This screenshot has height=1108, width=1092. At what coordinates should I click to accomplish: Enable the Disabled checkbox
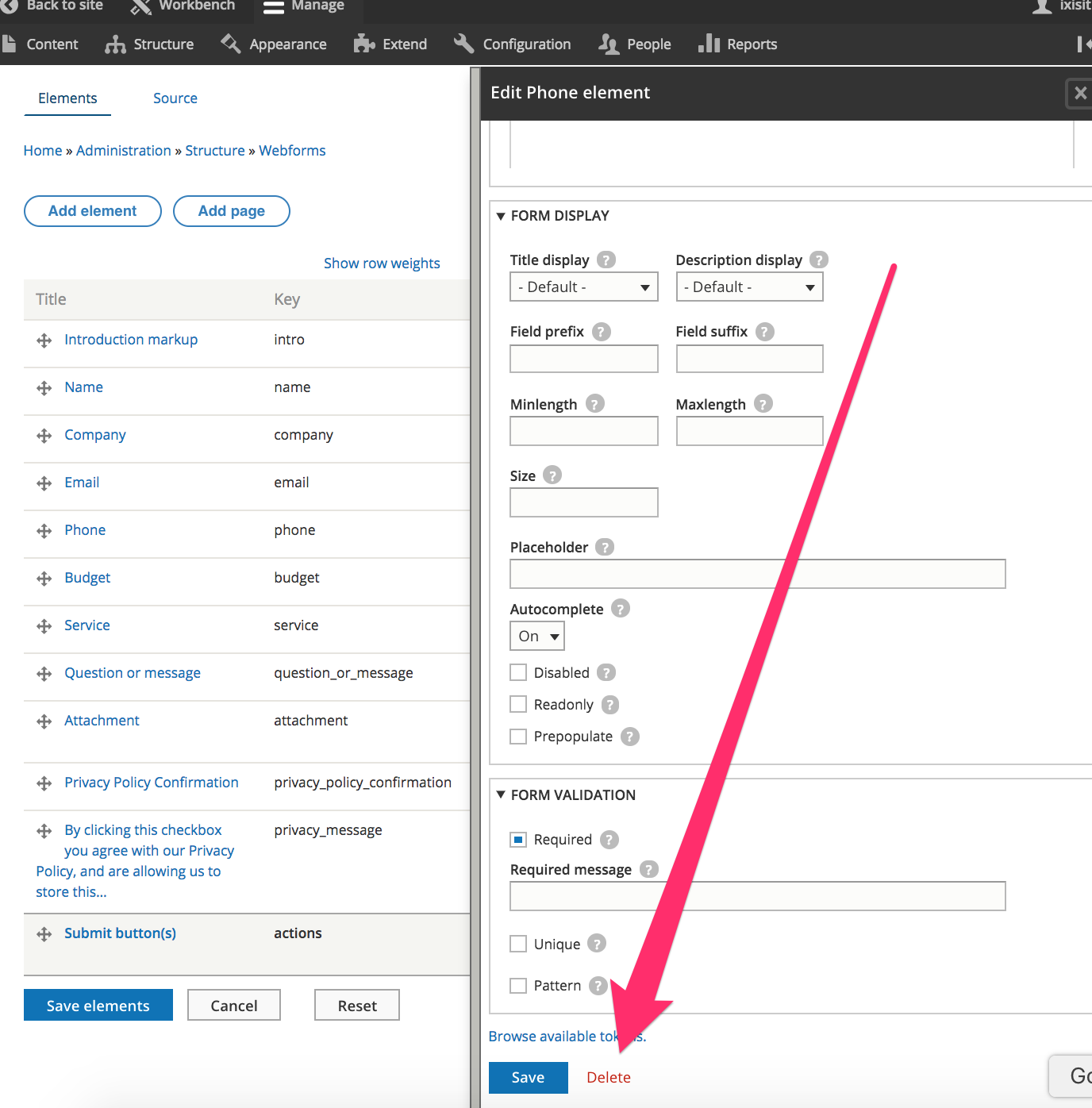click(x=518, y=672)
